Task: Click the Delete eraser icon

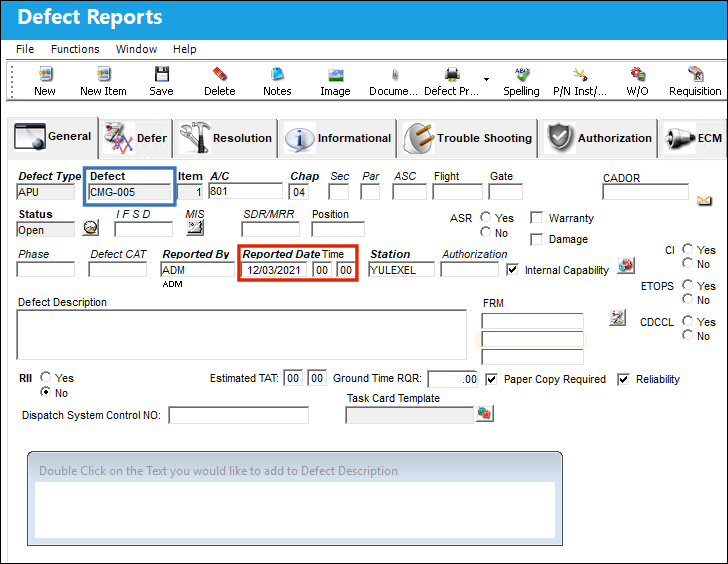Action: click(220, 74)
